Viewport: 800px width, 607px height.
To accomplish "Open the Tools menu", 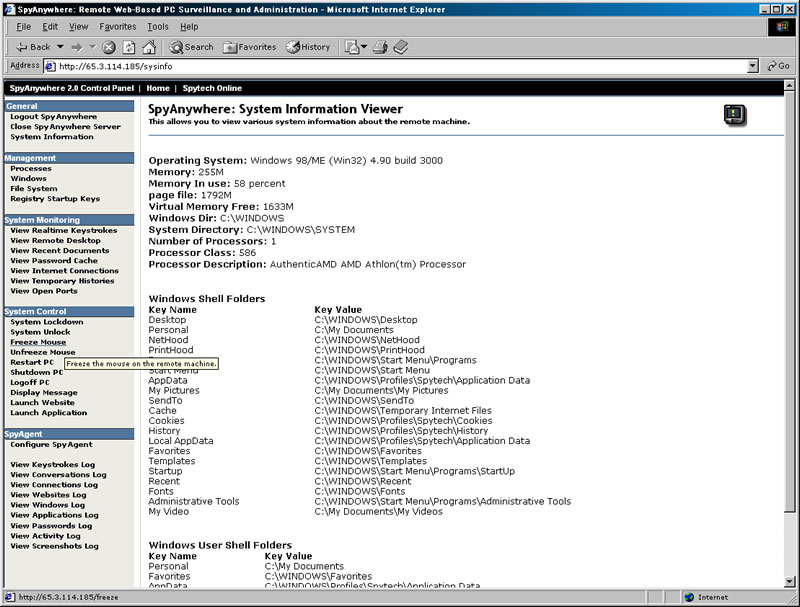I will [158, 27].
